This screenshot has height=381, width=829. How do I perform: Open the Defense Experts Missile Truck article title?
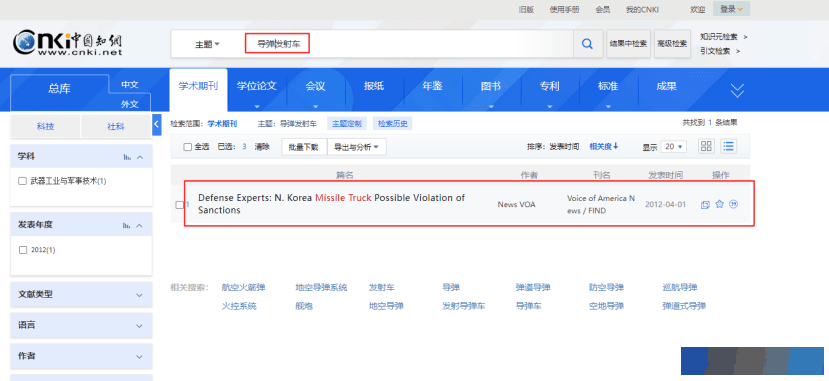click(x=331, y=204)
